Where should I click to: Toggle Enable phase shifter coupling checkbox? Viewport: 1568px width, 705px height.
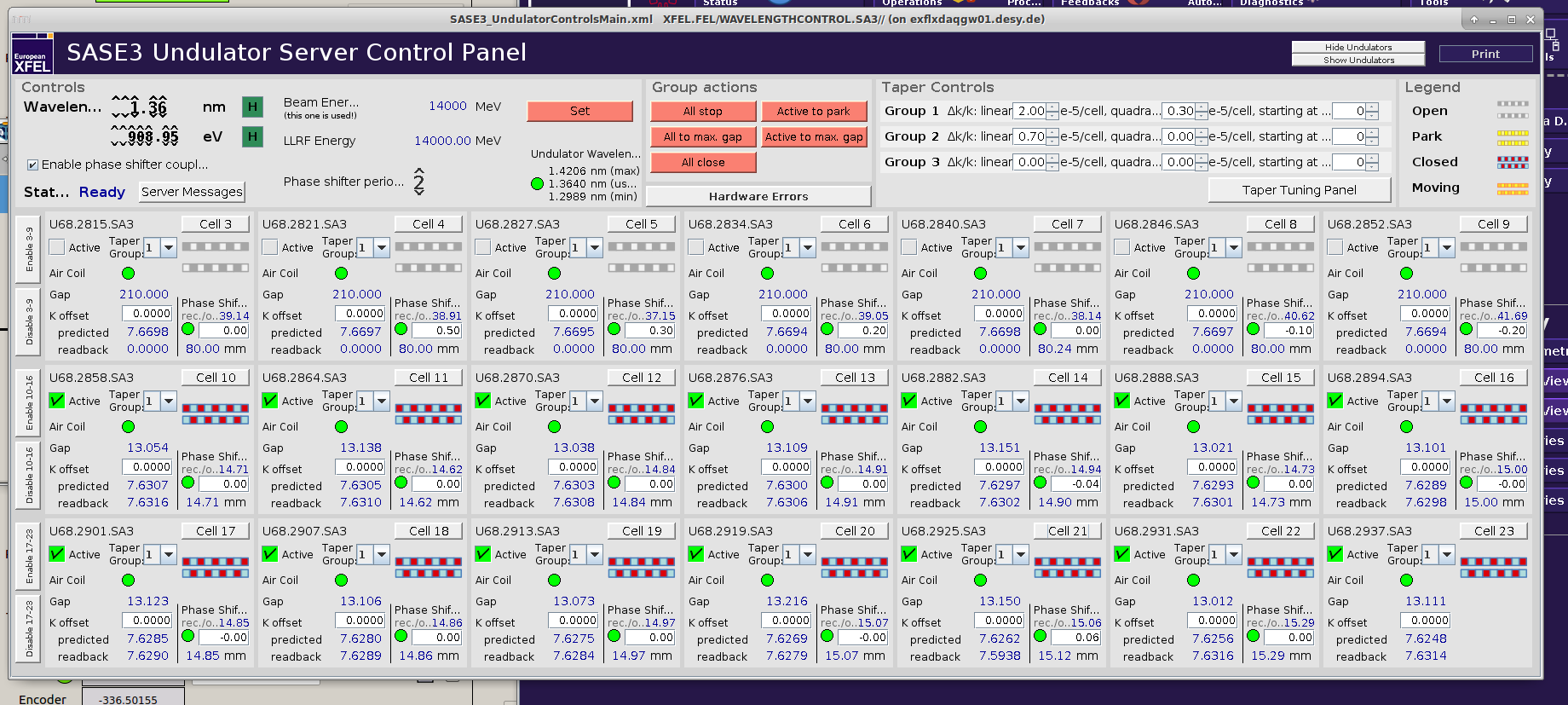pos(32,165)
